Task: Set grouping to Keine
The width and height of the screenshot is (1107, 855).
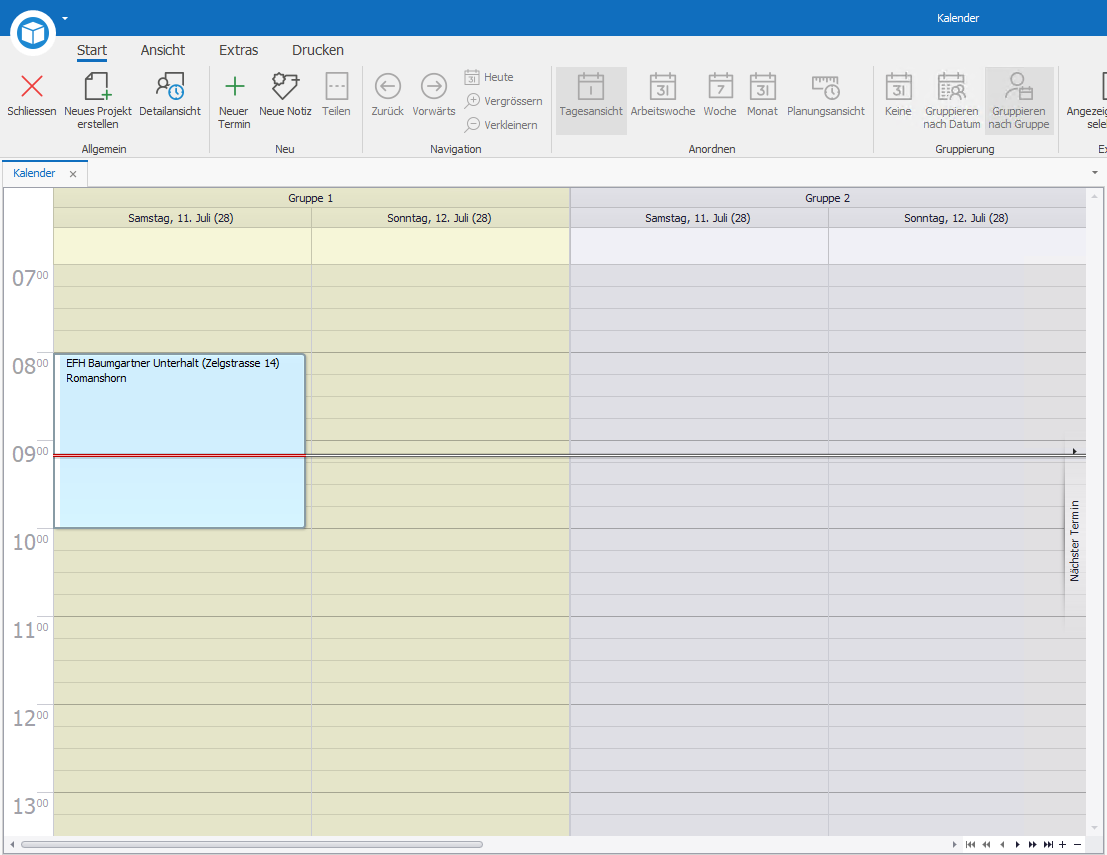Action: (898, 94)
